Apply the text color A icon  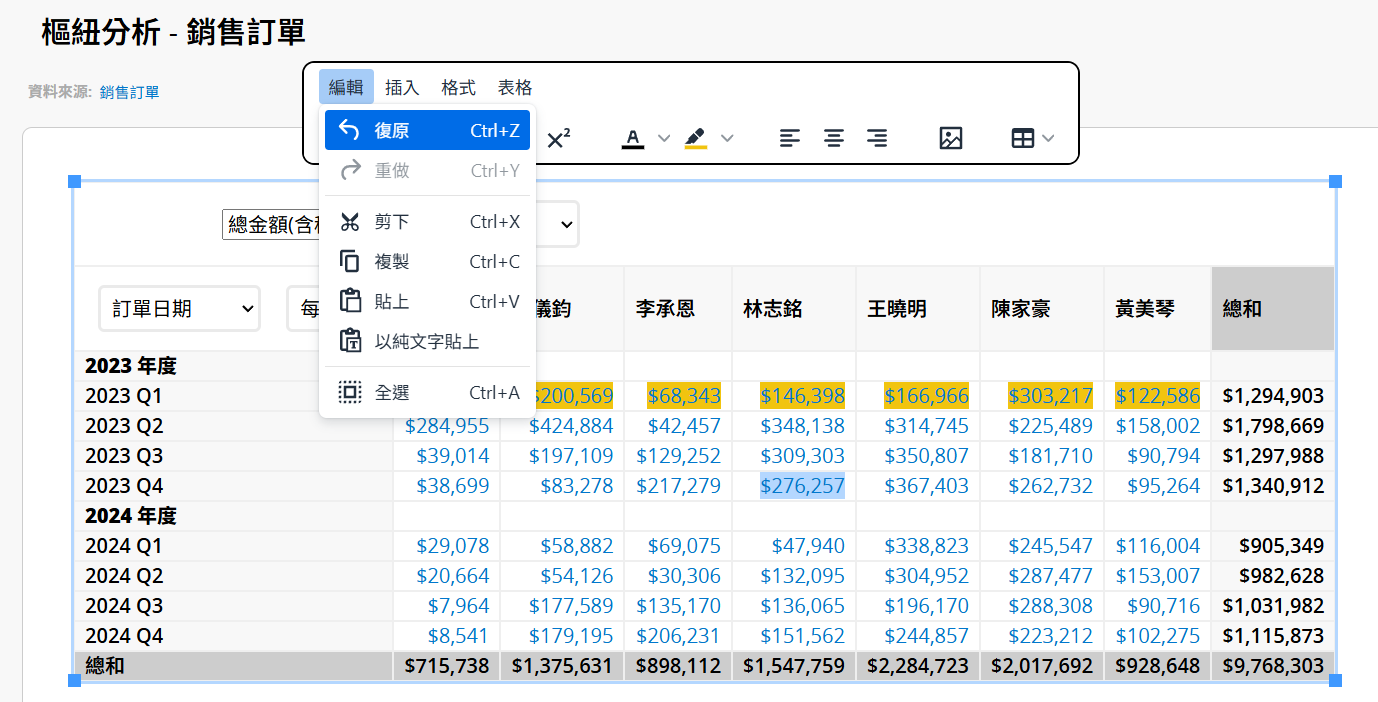click(633, 139)
